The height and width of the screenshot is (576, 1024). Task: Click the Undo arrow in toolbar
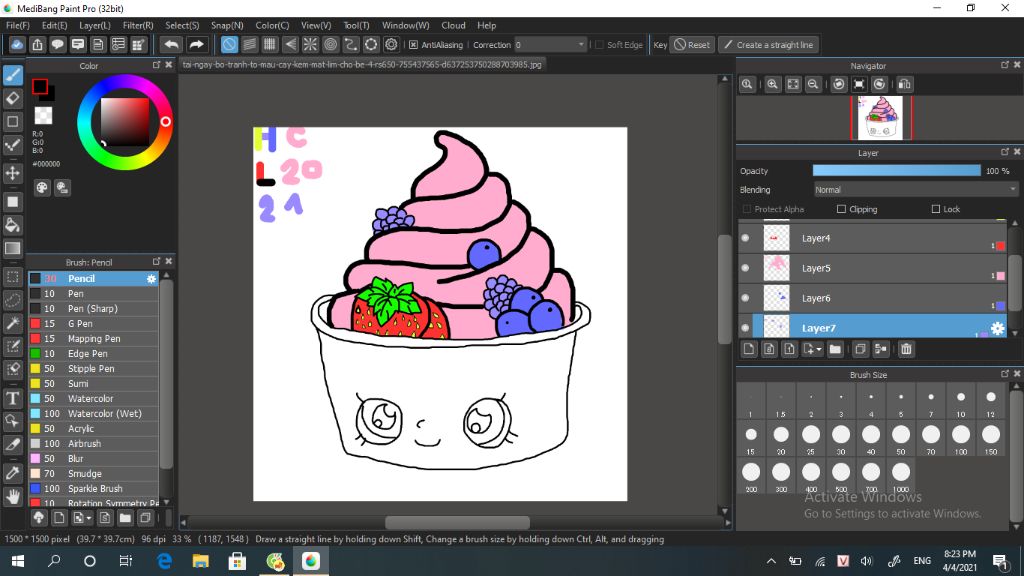pos(172,44)
